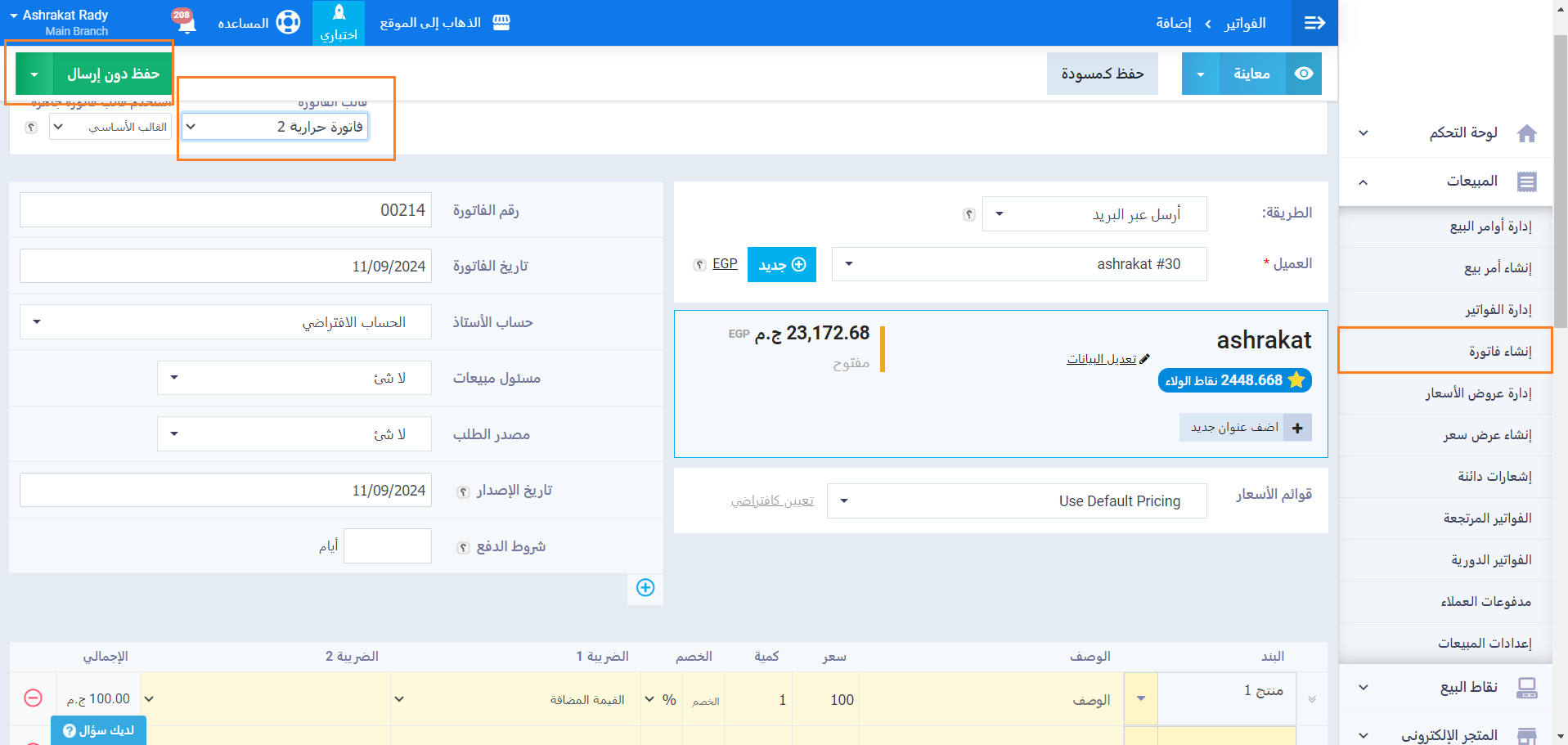Click the invoice number input field

226,210
